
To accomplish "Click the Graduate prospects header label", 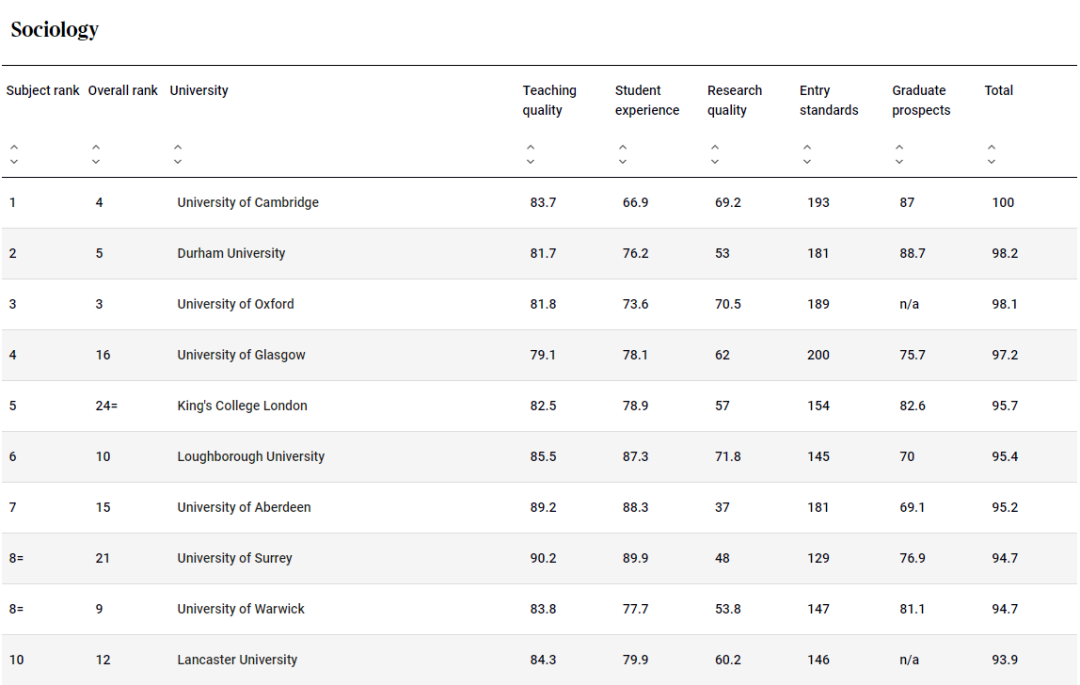I will pyautogui.click(x=921, y=100).
